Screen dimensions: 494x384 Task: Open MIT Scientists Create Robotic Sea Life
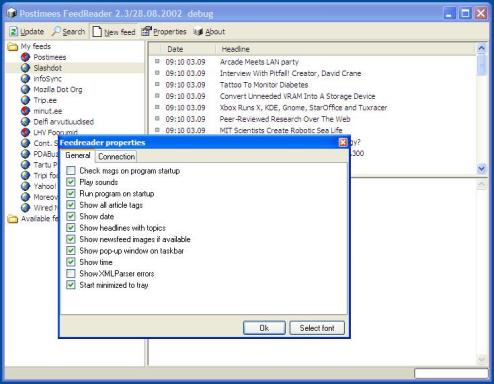[281, 130]
